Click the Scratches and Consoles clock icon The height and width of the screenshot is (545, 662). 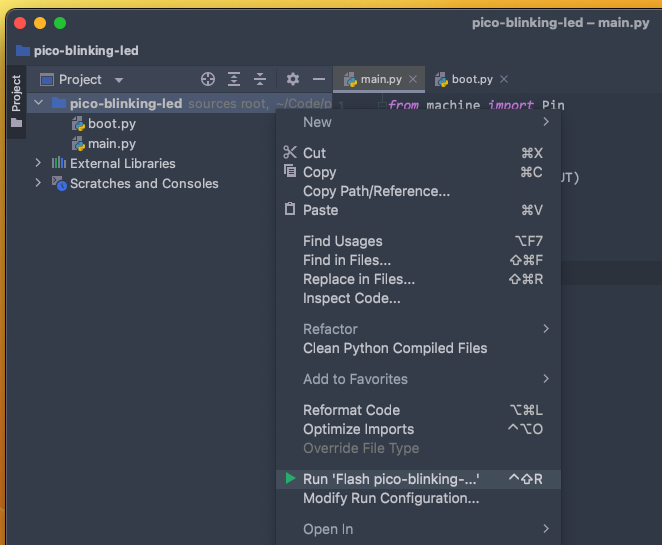pyautogui.click(x=59, y=183)
